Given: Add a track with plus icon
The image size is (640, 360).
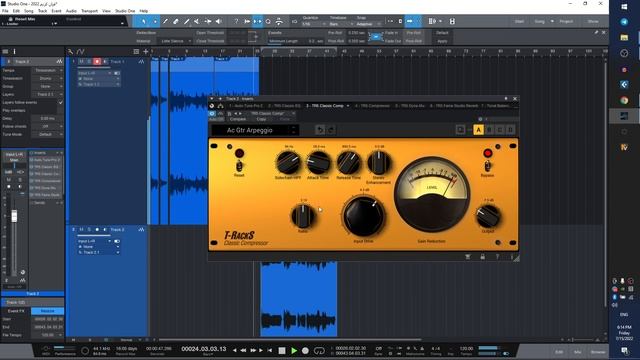Looking at the screenshot, I should pos(146,51).
